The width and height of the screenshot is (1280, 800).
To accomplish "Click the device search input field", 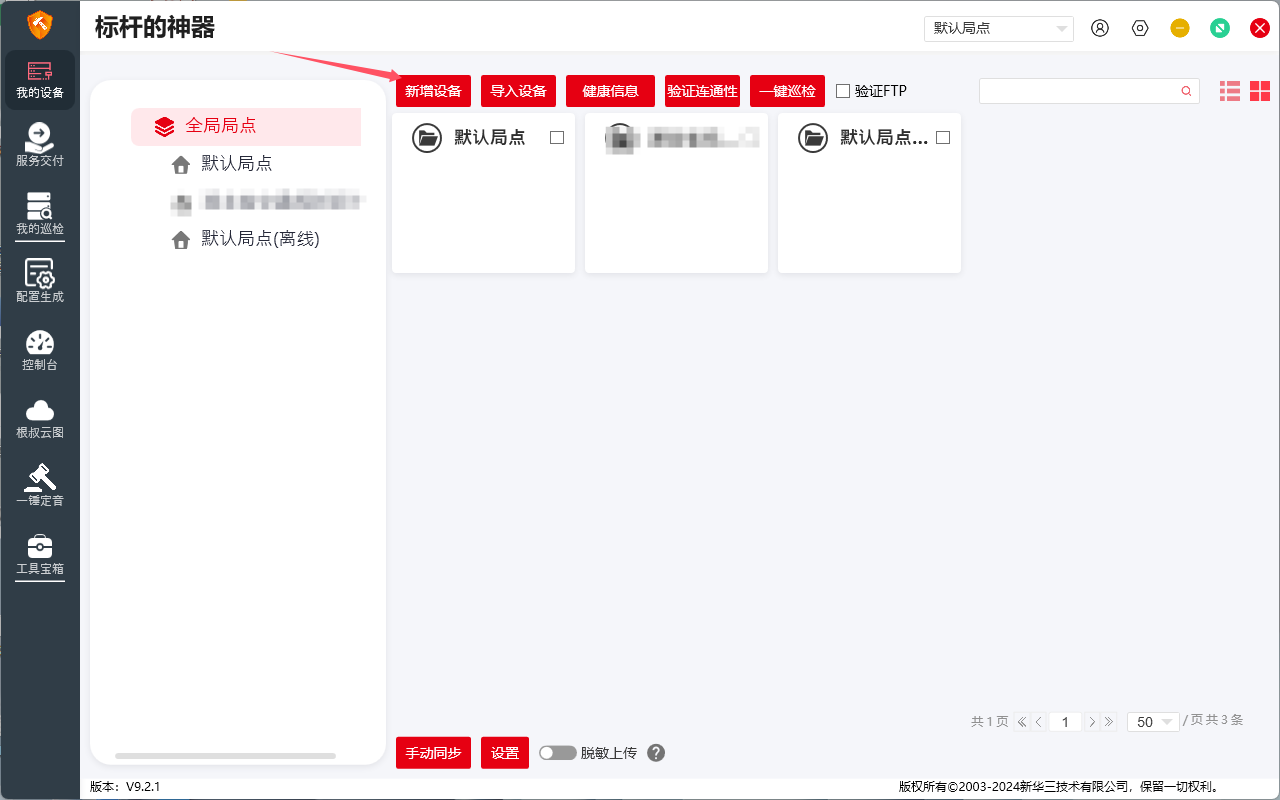I will pyautogui.click(x=1078, y=91).
